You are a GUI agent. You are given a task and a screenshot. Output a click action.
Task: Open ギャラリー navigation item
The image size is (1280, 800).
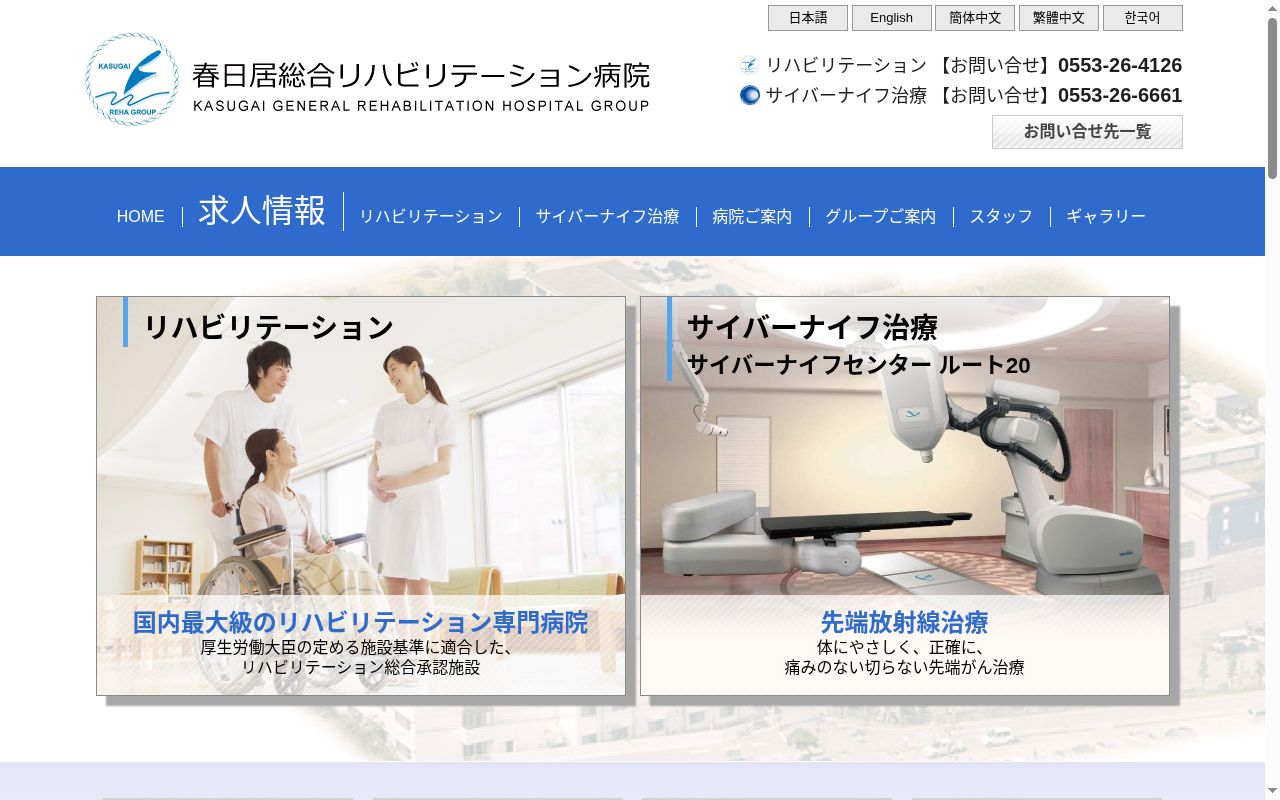click(1106, 216)
